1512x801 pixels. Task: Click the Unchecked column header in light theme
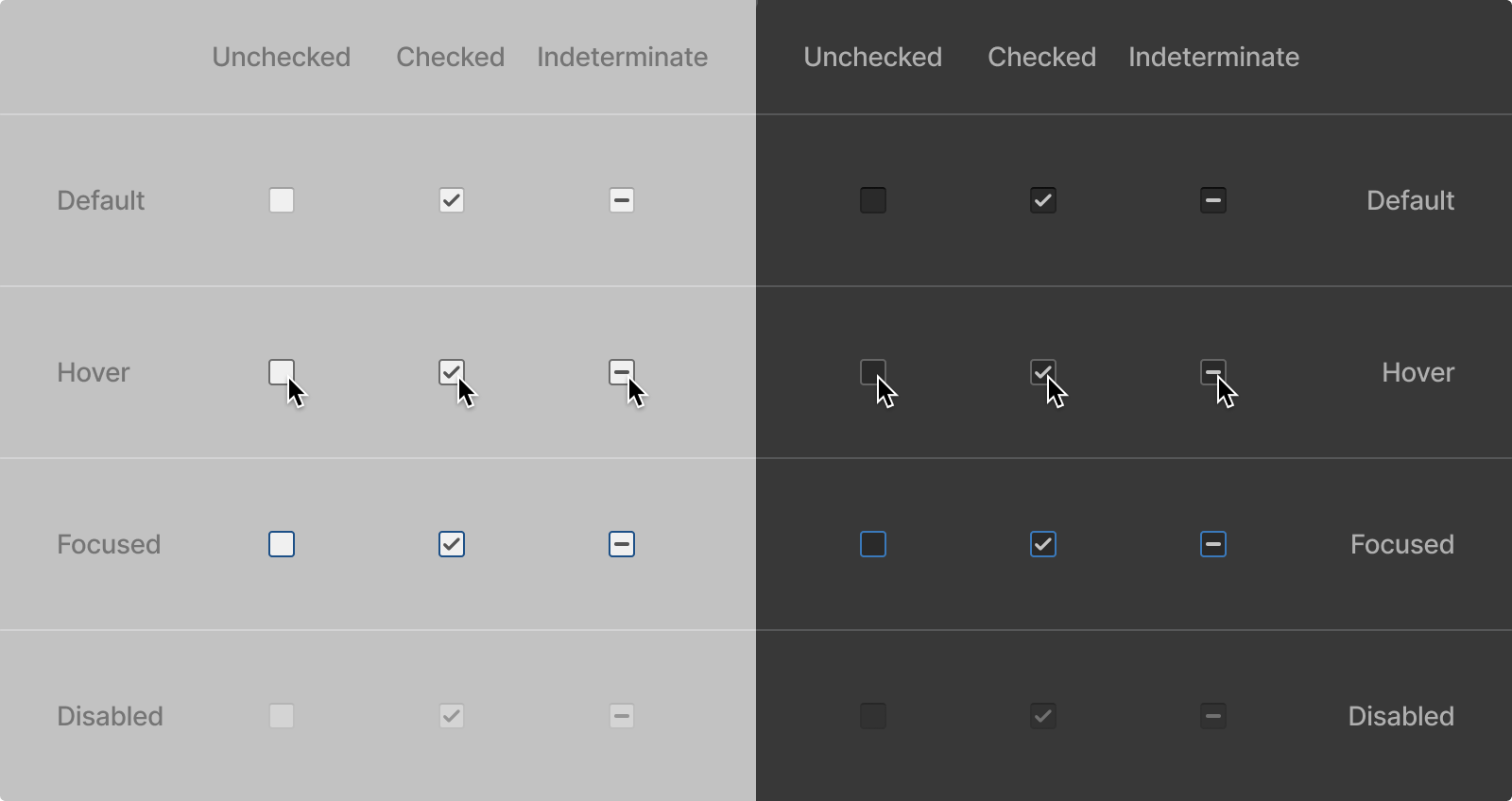(x=281, y=57)
